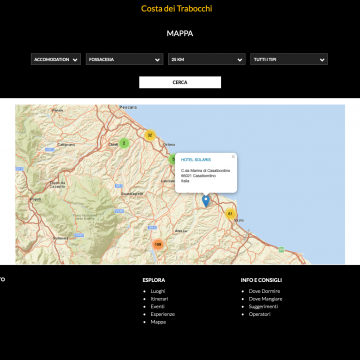This screenshot has height=360, width=360.
Task: Click the 'Italia' line in the popup
Action: [x=185, y=181]
